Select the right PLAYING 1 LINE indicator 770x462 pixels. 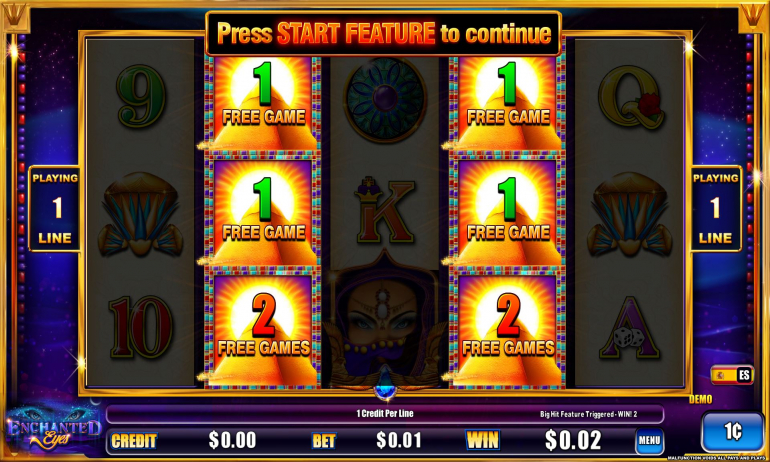click(715, 209)
